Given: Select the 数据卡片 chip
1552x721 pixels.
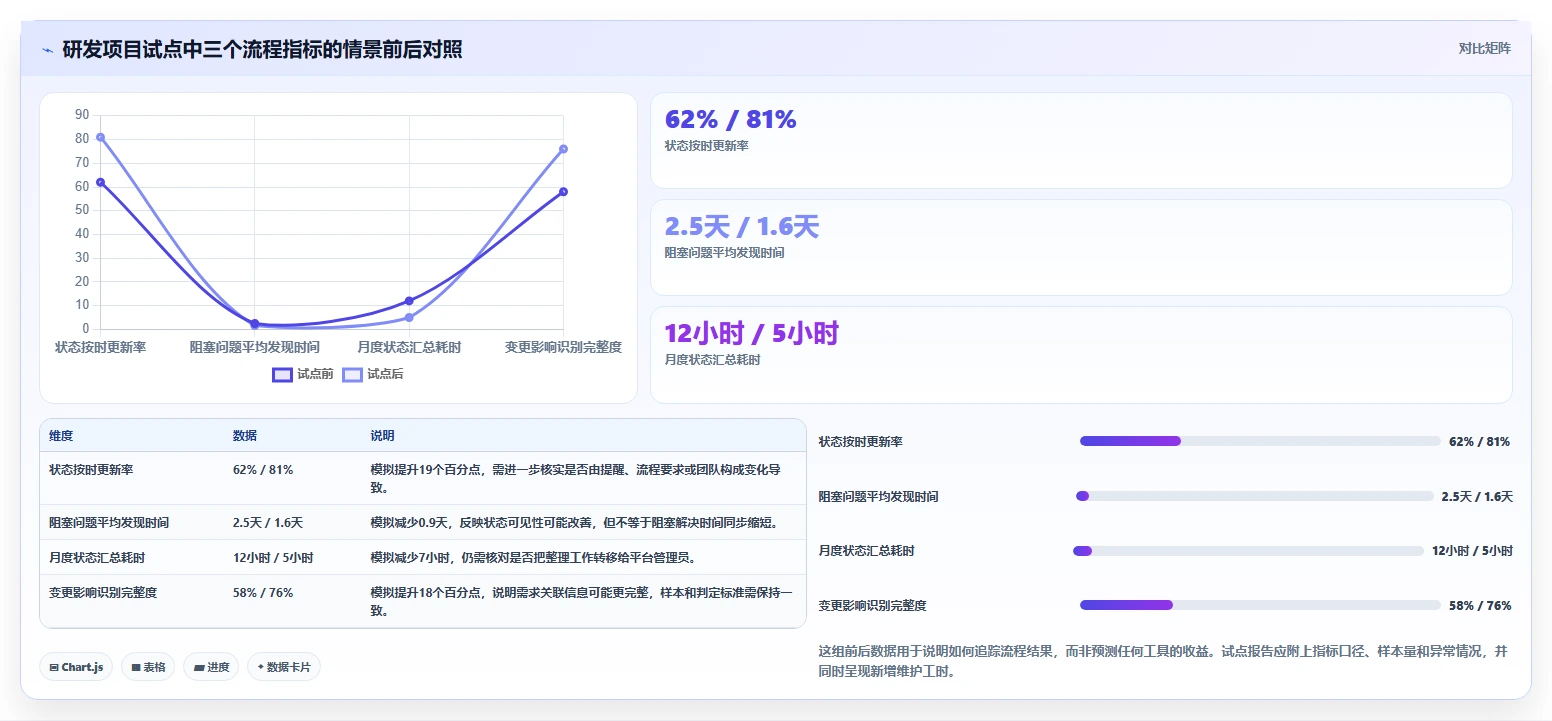Looking at the screenshot, I should click(x=284, y=667).
